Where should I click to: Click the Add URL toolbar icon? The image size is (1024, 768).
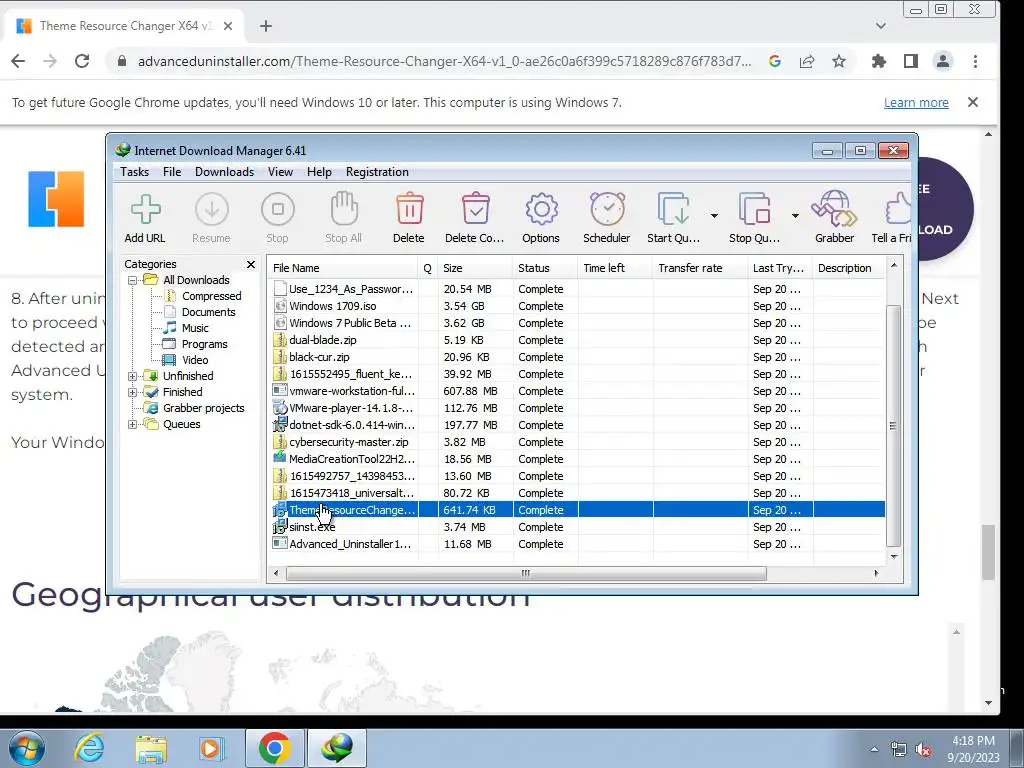[145, 218]
